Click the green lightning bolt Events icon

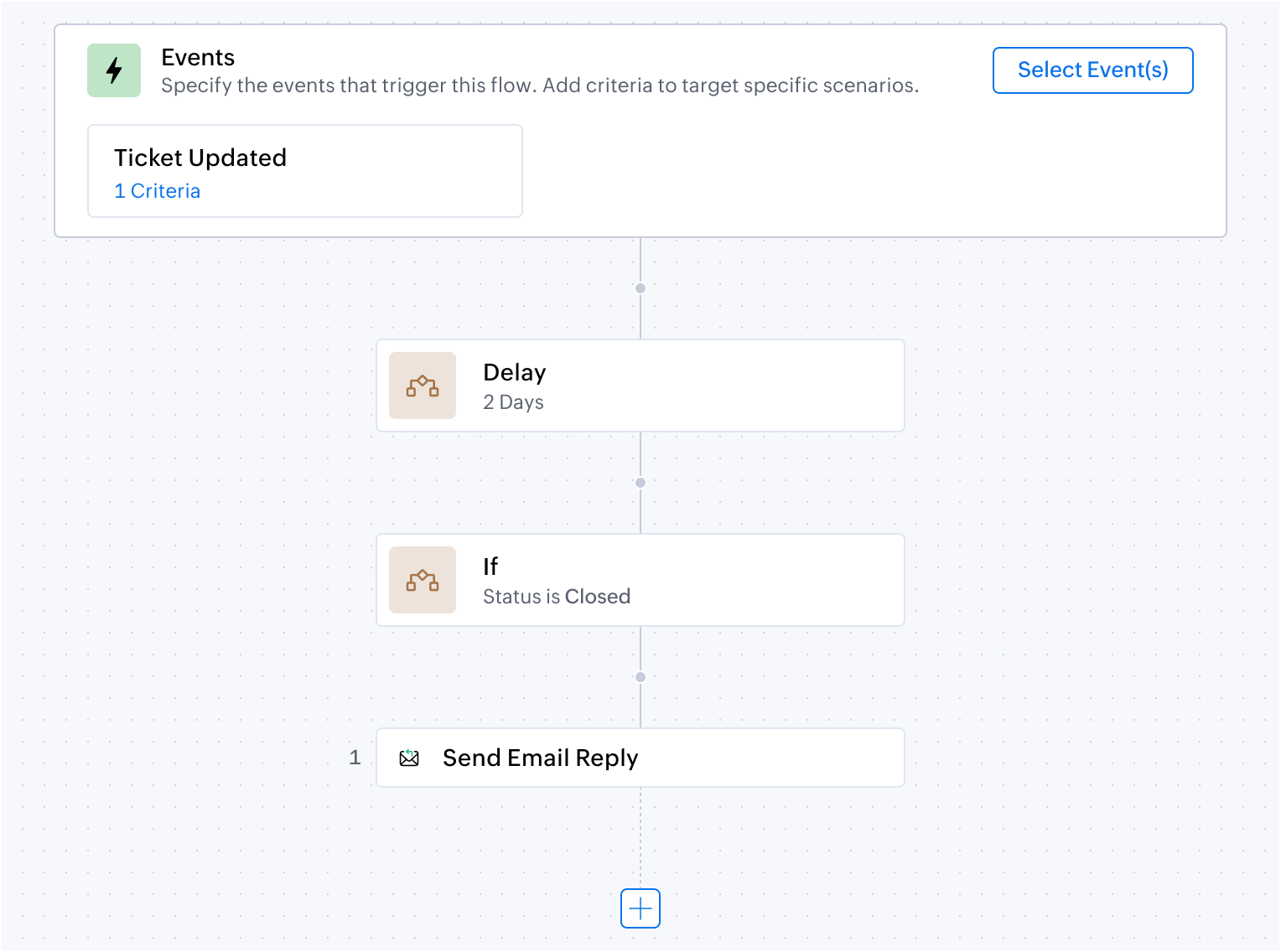point(114,70)
